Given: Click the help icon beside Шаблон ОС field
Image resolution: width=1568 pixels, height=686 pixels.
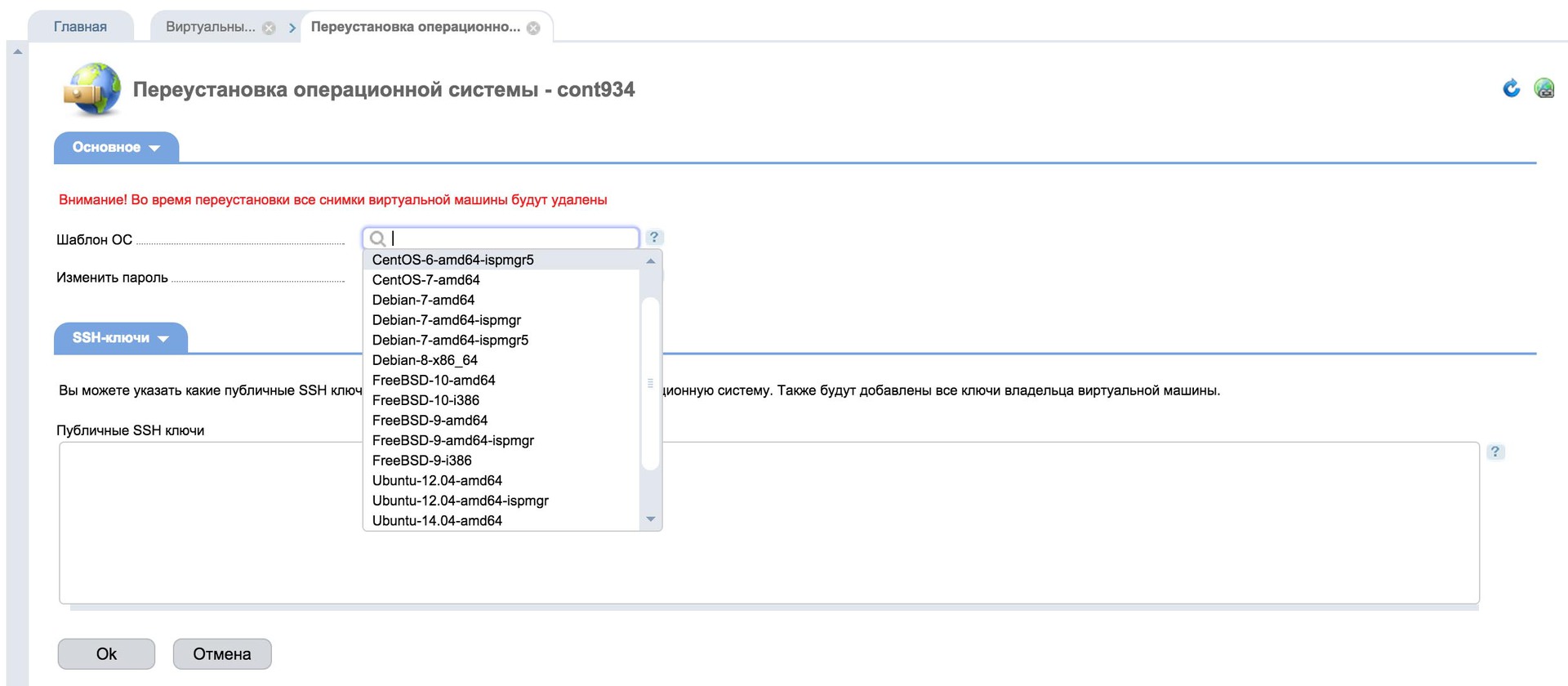Looking at the screenshot, I should pyautogui.click(x=654, y=237).
